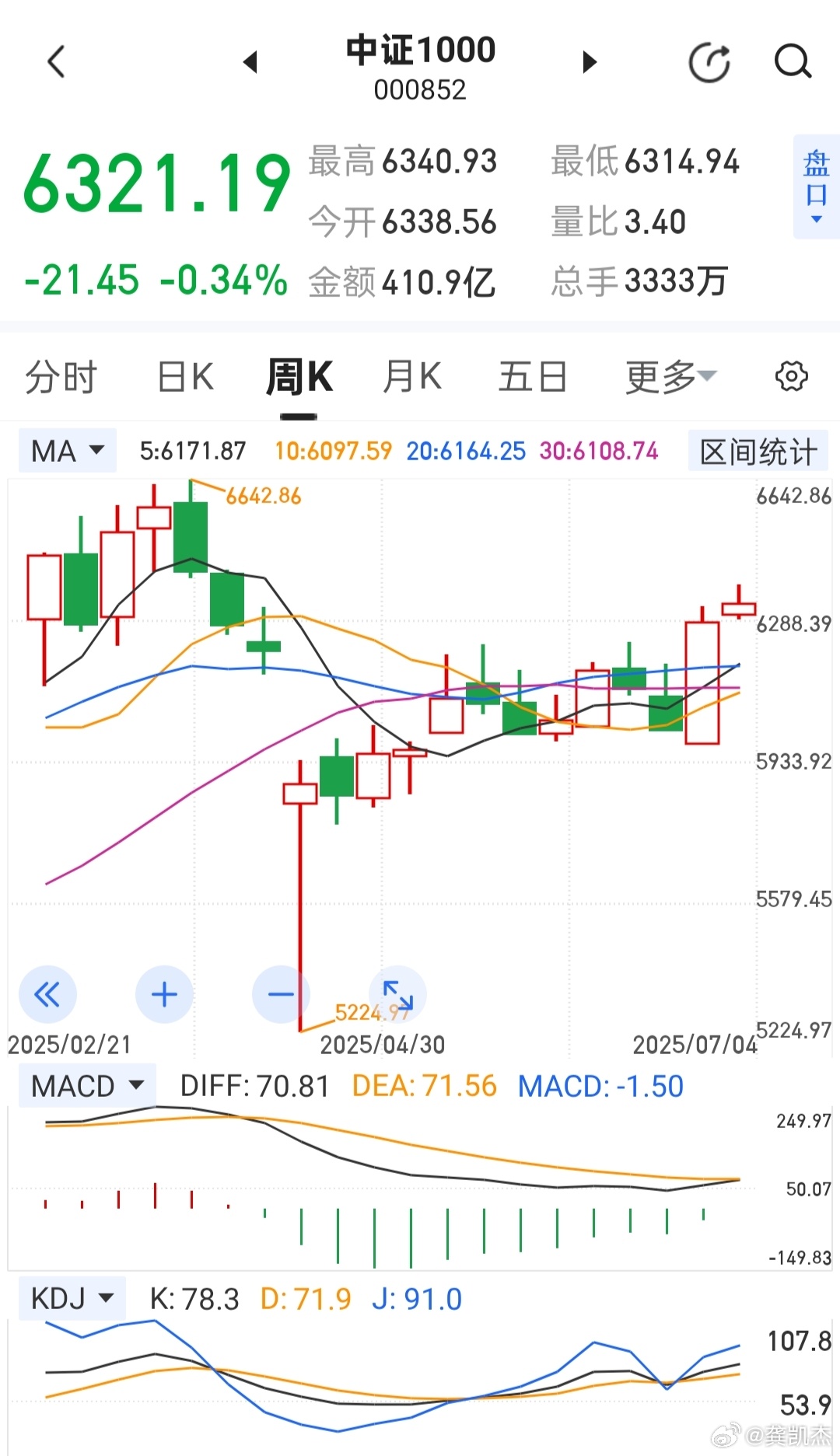
Task: Tap the MA 5:6171.87 value
Action: point(193,451)
